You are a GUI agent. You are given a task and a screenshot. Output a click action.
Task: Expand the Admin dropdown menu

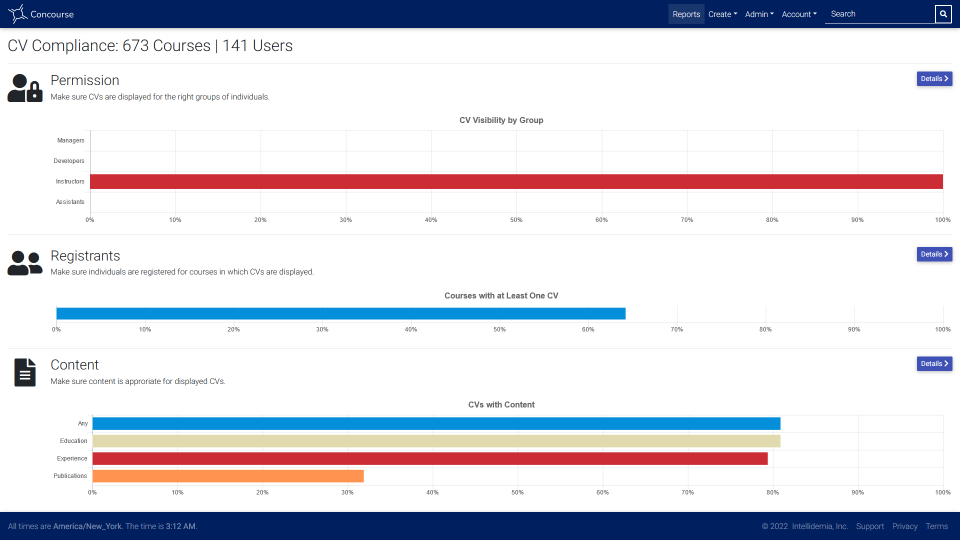click(x=759, y=14)
